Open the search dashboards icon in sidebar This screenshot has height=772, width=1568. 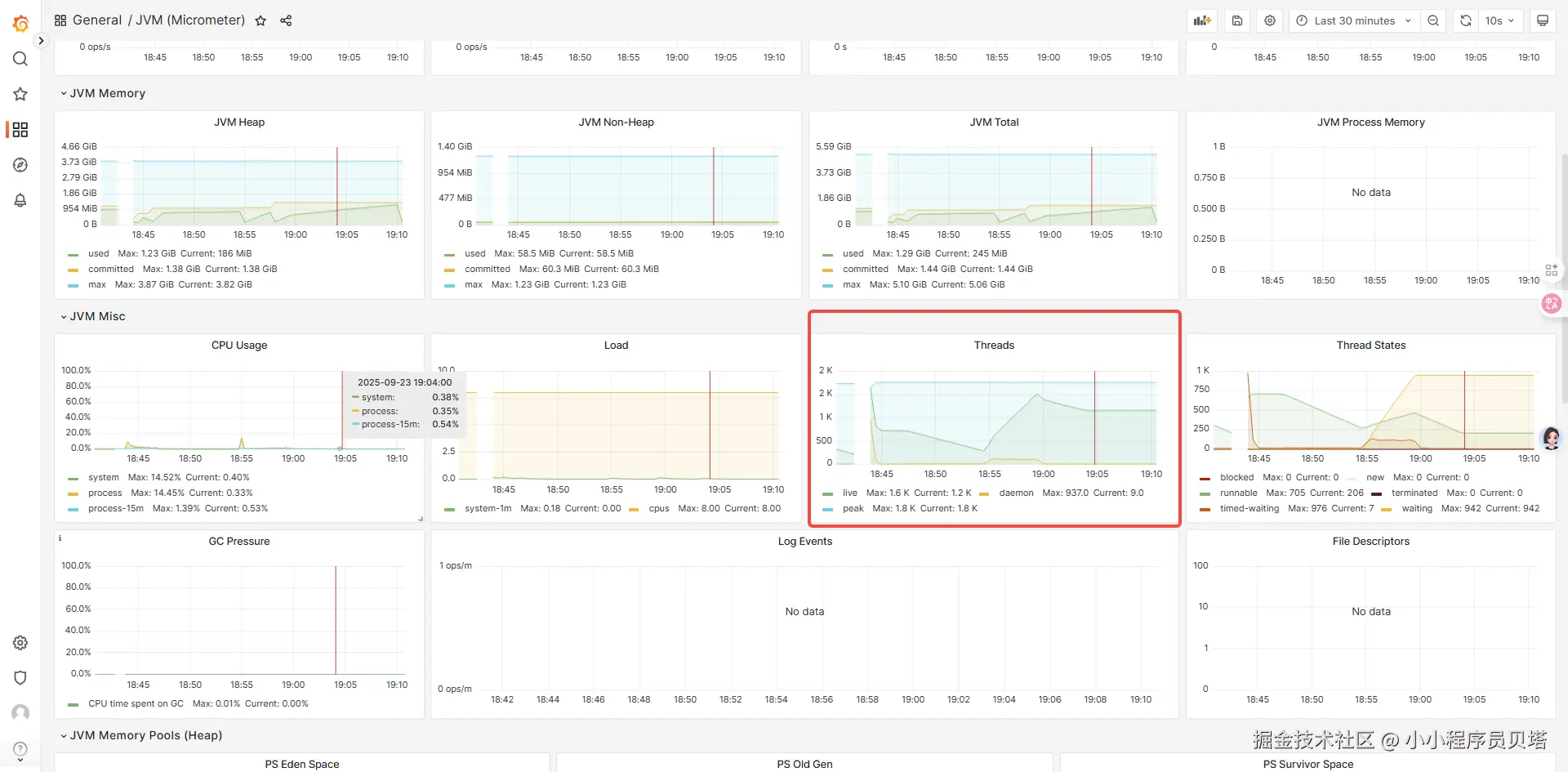click(20, 59)
